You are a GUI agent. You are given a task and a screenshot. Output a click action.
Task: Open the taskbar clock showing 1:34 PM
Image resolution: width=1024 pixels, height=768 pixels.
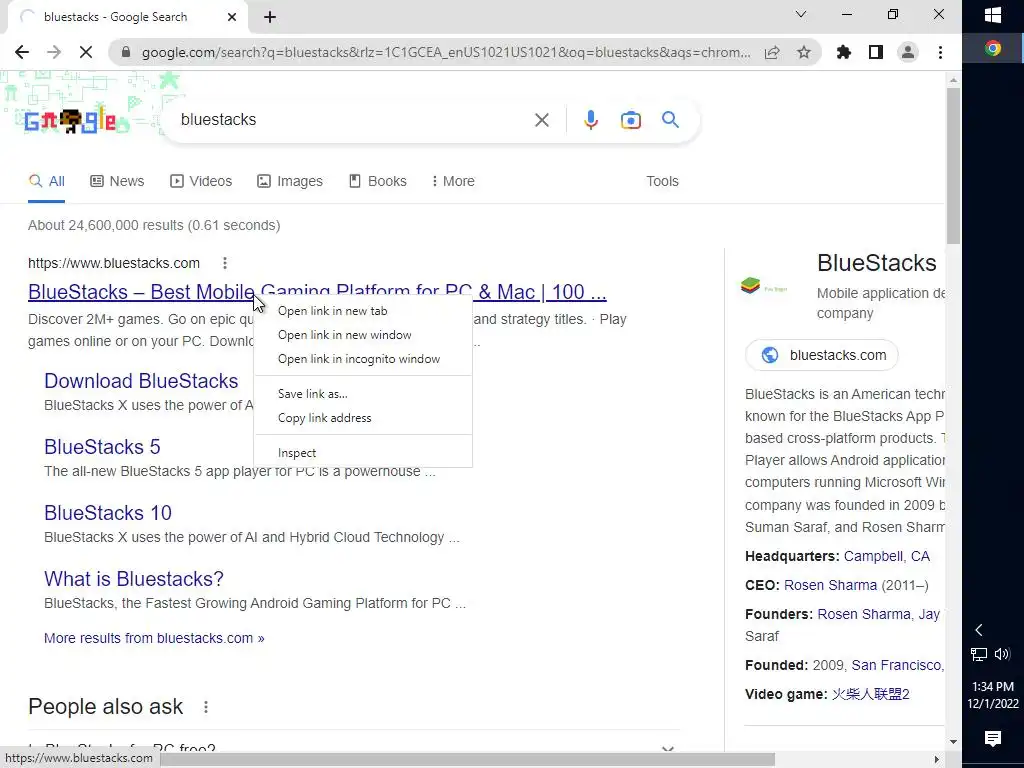[x=993, y=695]
